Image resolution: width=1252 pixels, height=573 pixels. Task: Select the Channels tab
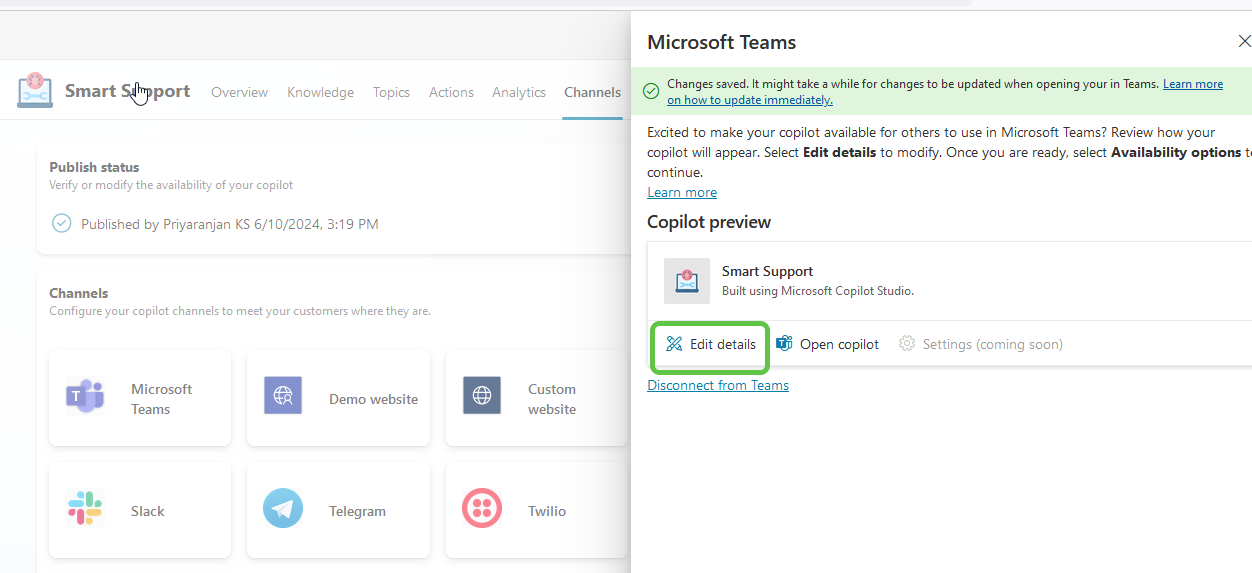tap(592, 92)
